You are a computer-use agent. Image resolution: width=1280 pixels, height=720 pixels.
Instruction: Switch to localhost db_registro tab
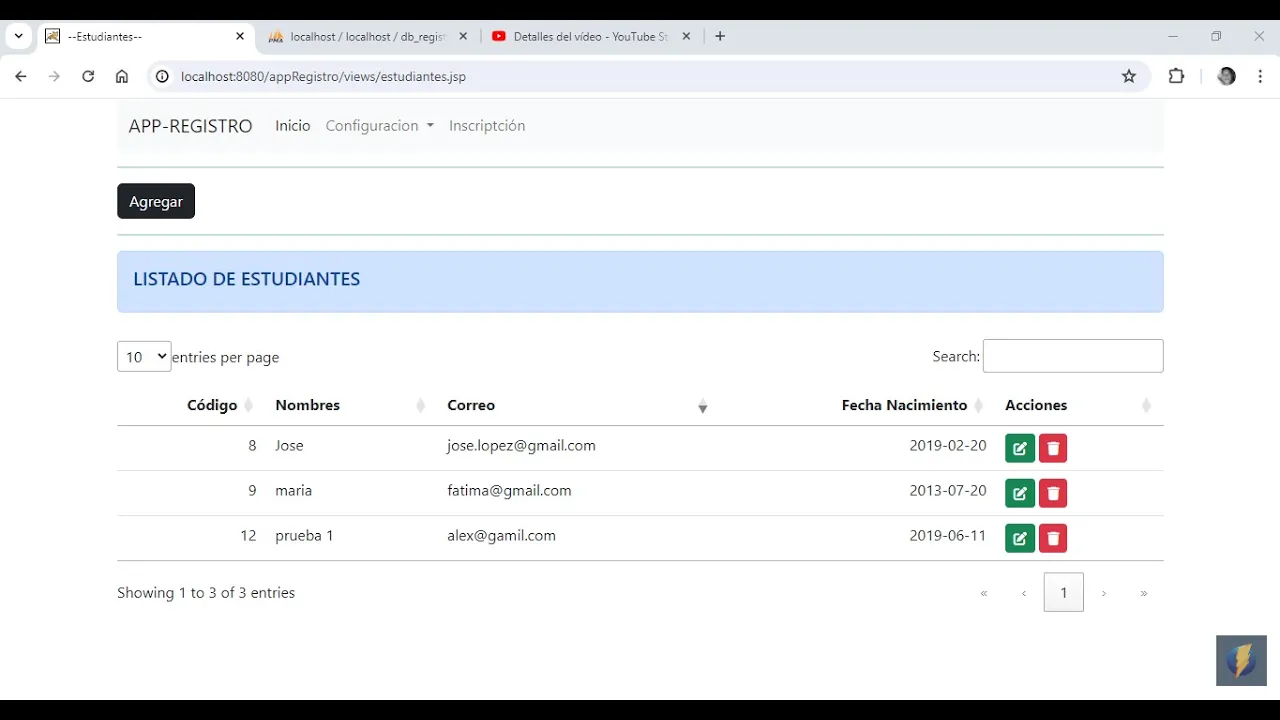coord(366,36)
